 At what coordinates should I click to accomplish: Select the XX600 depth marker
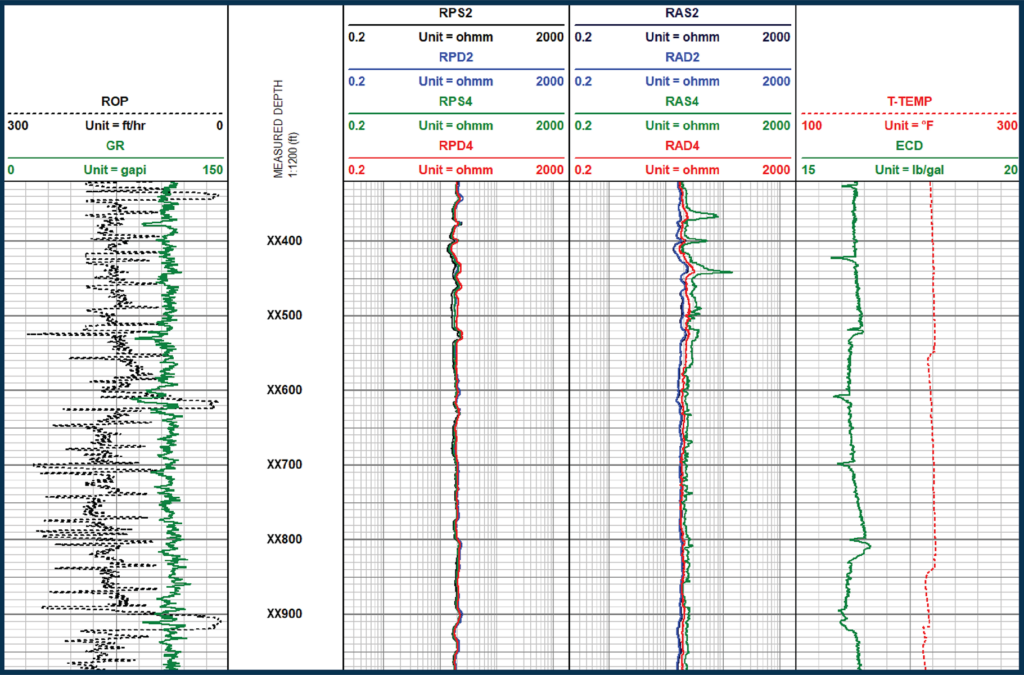[285, 390]
